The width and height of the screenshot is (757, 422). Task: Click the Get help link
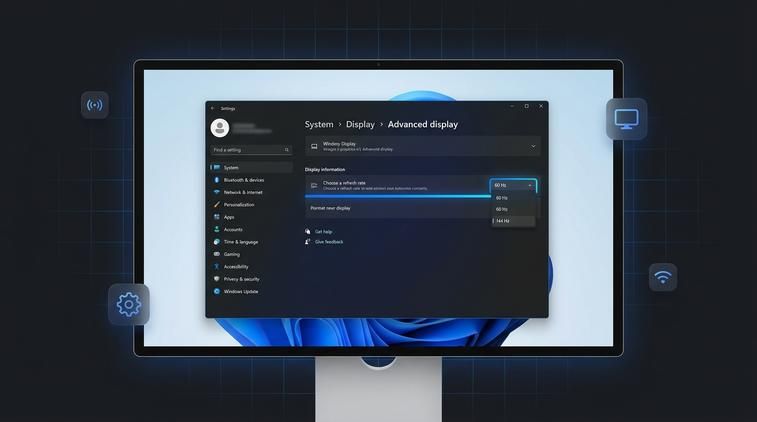(323, 231)
